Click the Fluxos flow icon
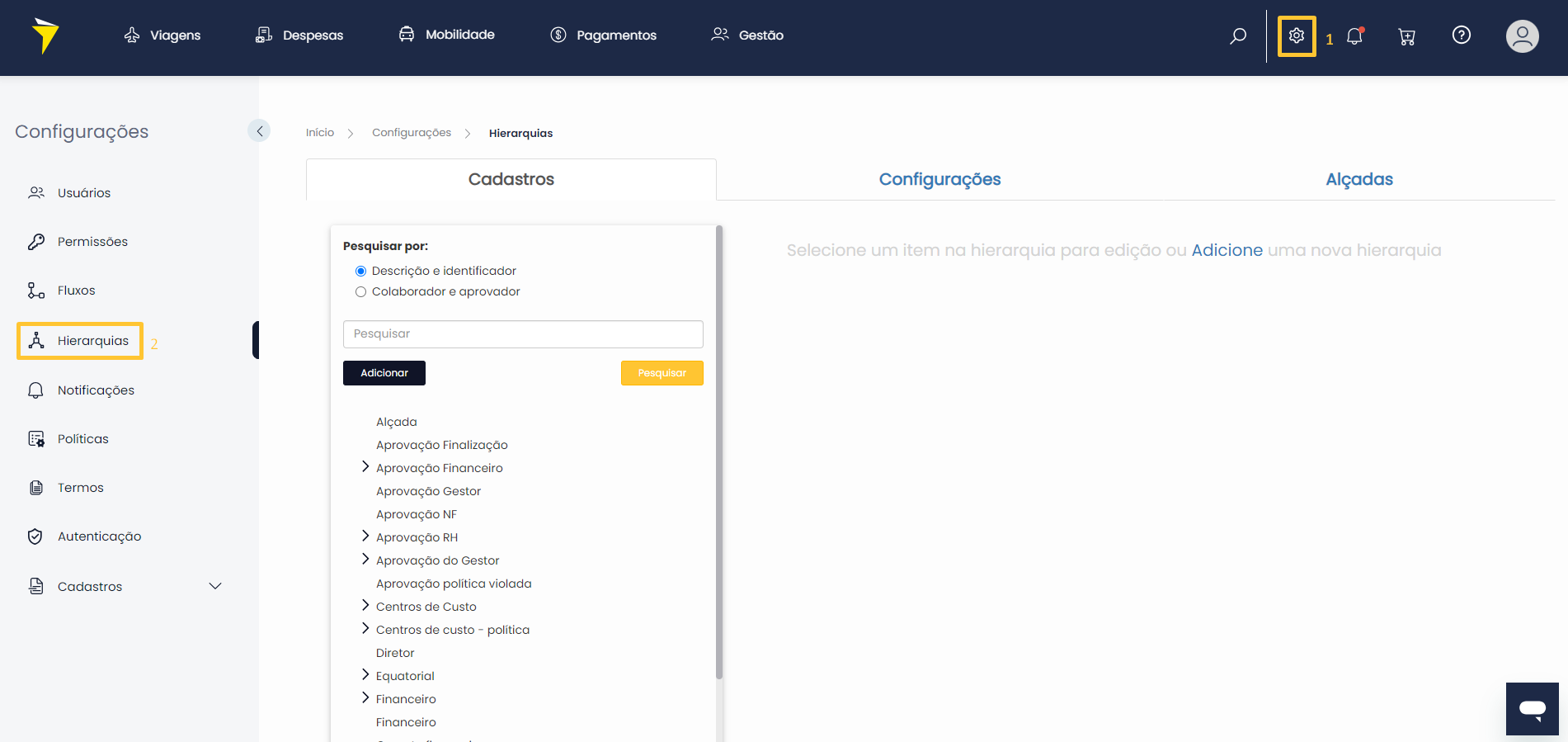Image resolution: width=1568 pixels, height=742 pixels. point(36,291)
